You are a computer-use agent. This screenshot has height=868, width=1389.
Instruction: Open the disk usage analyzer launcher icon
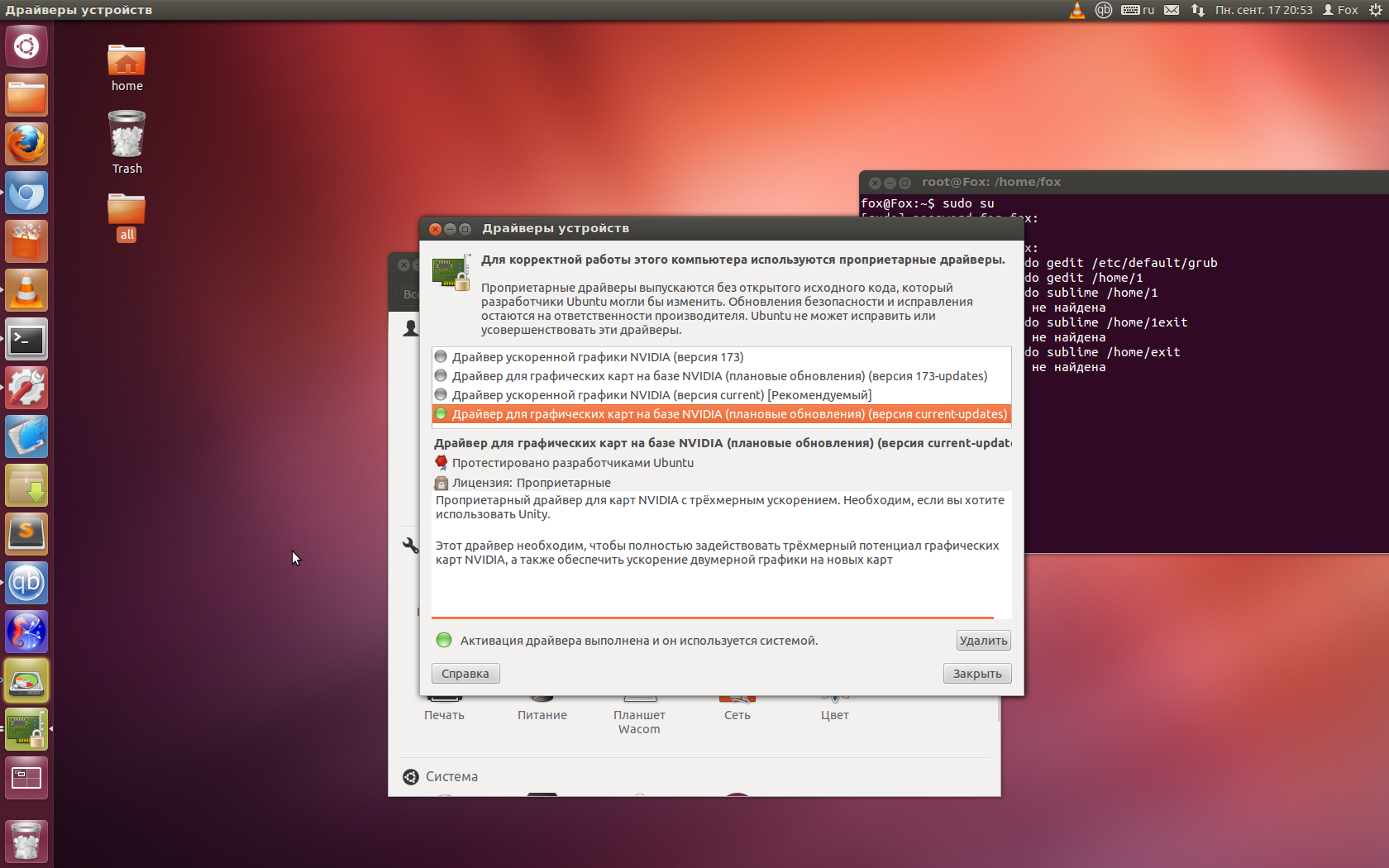point(26,680)
